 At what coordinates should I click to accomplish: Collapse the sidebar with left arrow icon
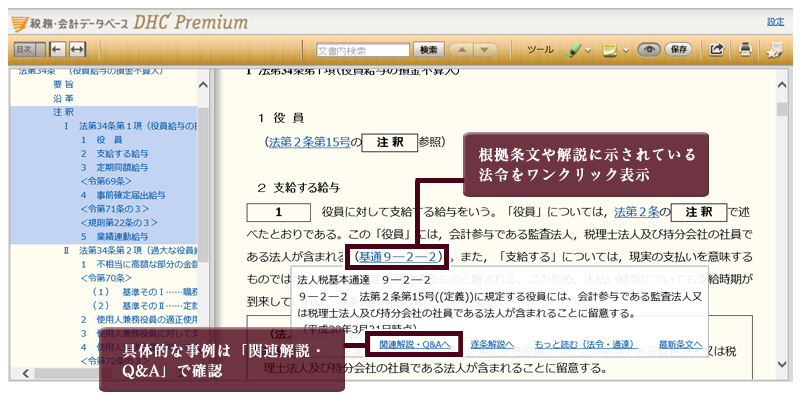56,49
